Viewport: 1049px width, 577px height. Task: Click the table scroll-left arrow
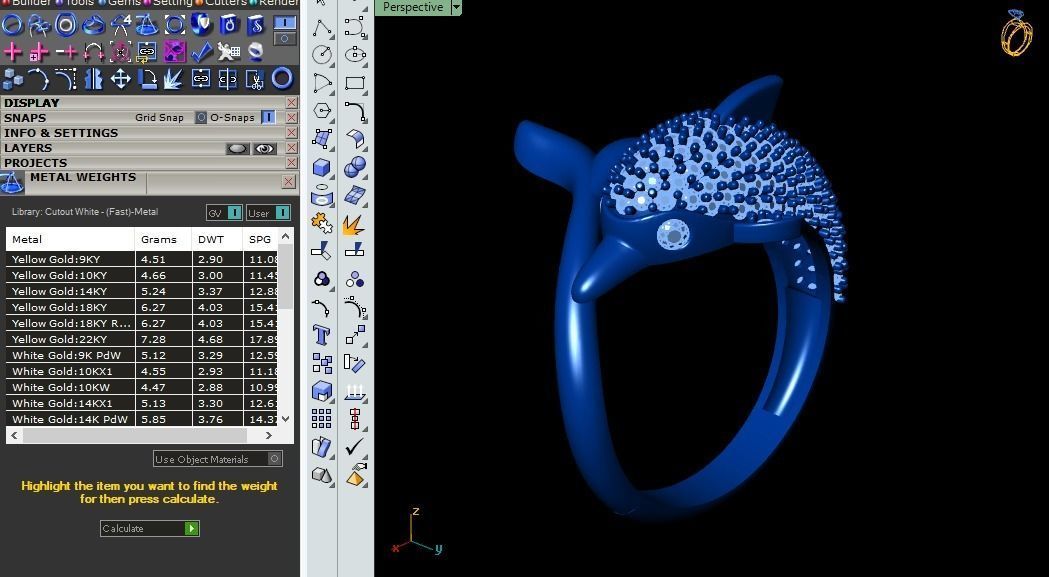click(15, 436)
